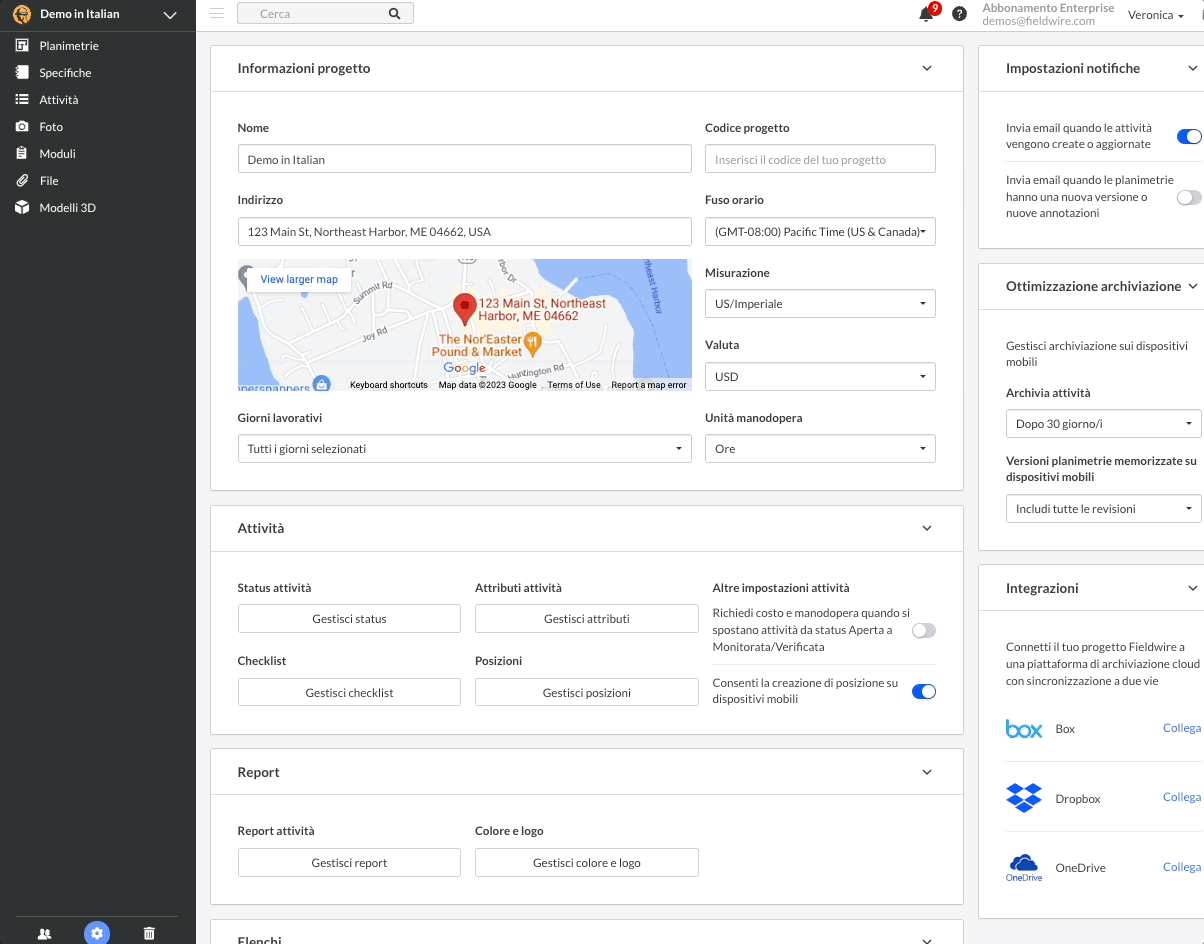Click View larger map on the map
The height and width of the screenshot is (944, 1204).
click(x=299, y=280)
